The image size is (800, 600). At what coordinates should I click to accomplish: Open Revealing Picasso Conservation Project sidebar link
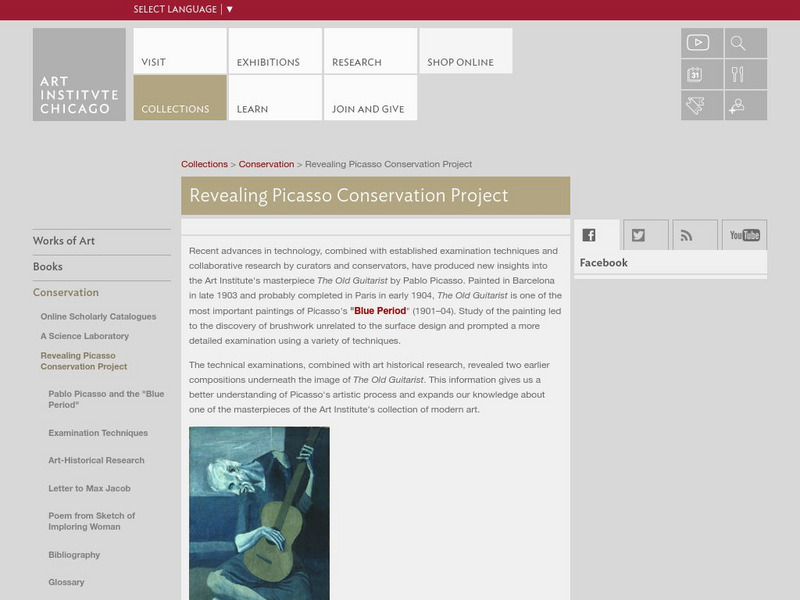click(84, 361)
